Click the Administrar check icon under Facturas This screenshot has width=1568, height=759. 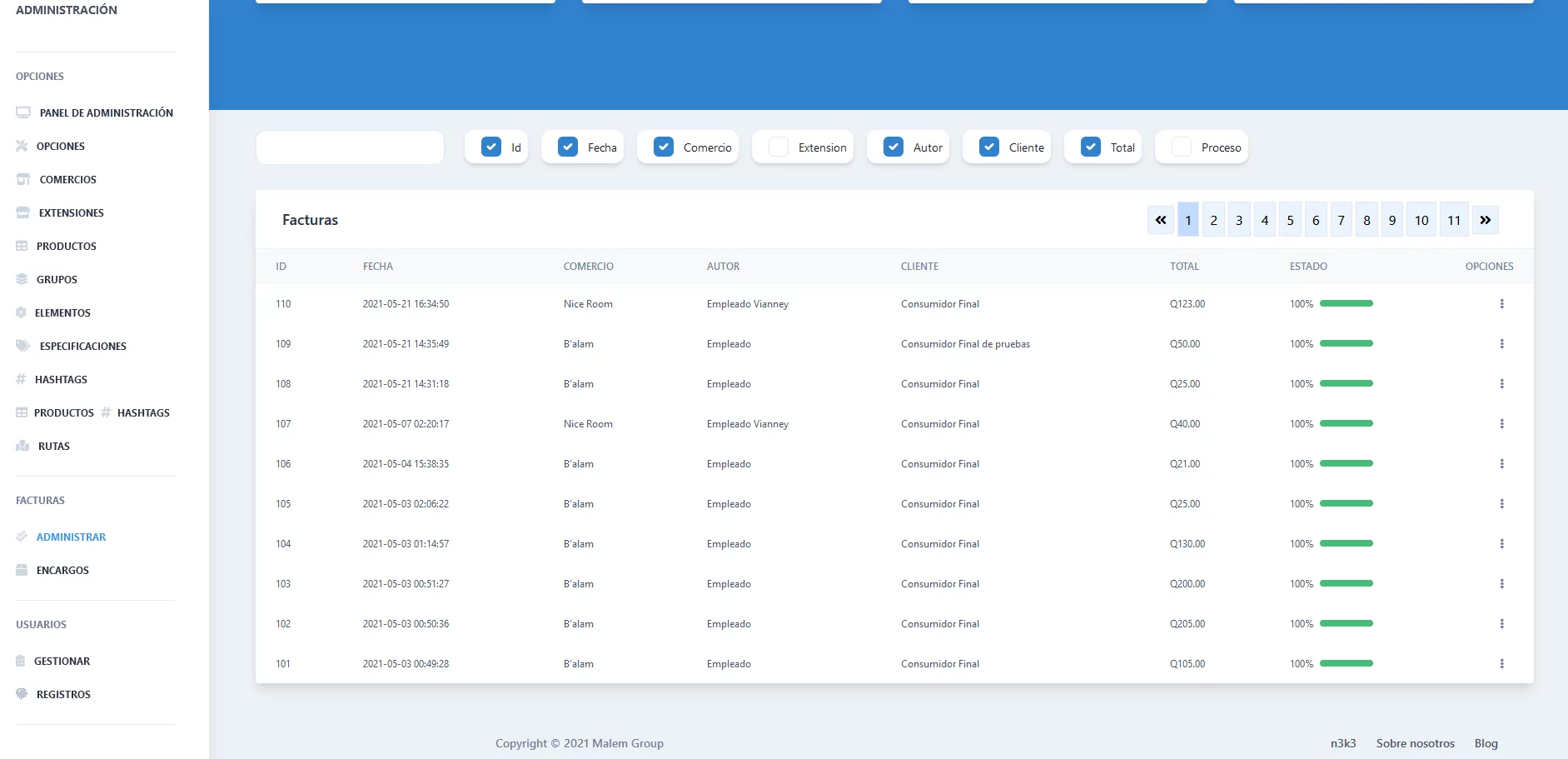pos(22,537)
